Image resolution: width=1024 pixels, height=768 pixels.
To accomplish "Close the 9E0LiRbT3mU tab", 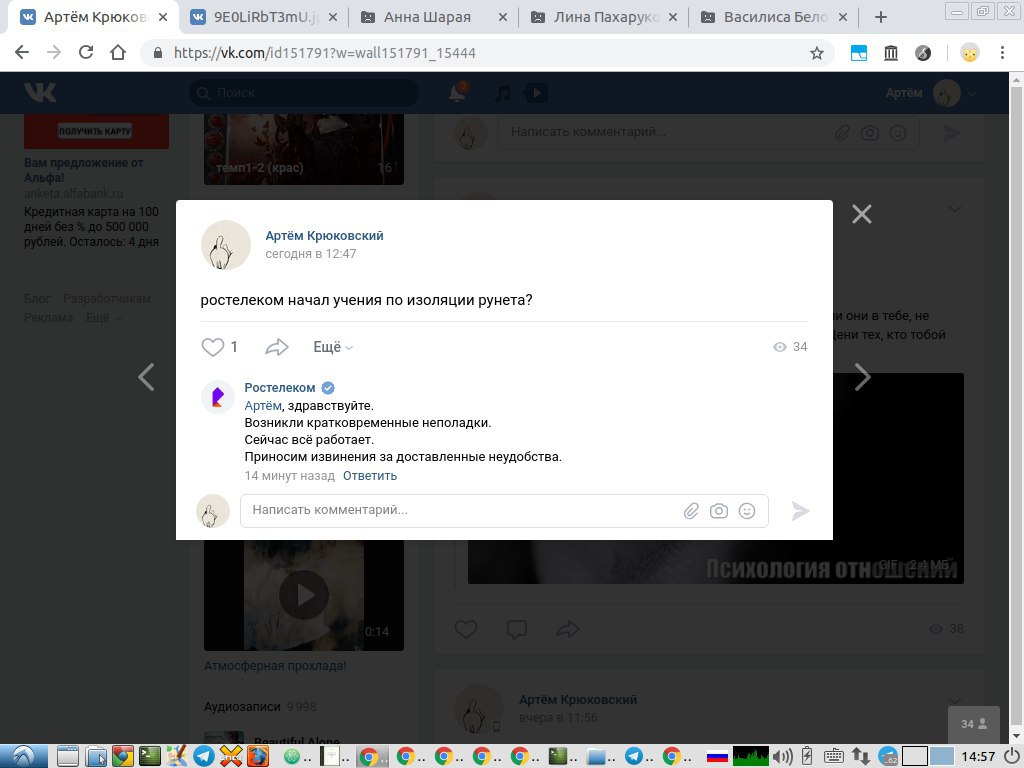I will tap(332, 18).
